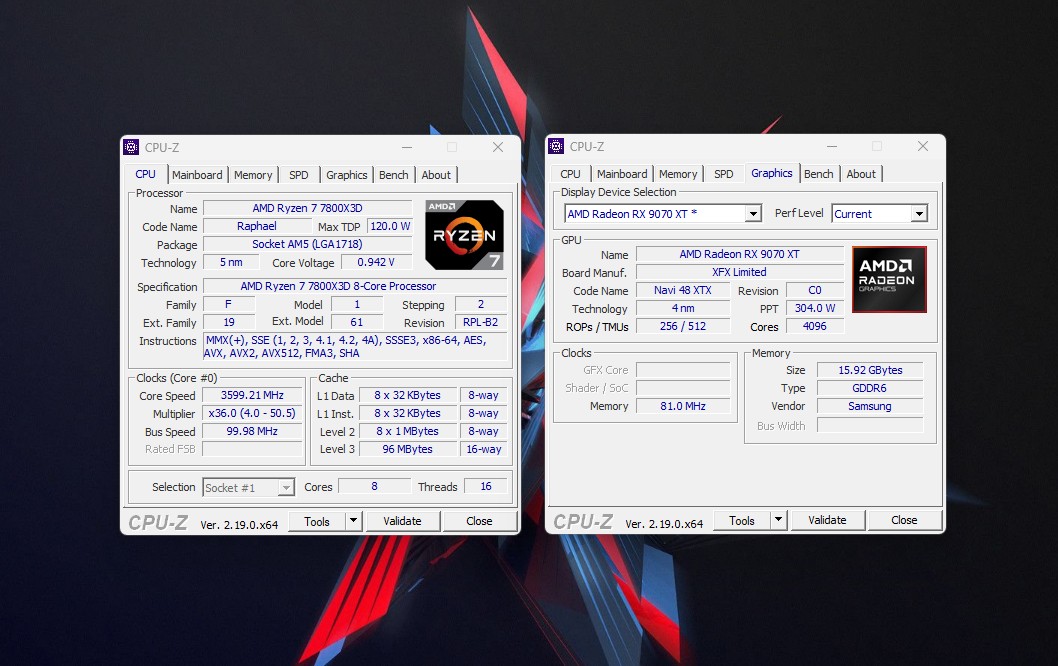The image size is (1058, 666).
Task: Click the Board Manuf. field XFX Limited
Action: (740, 273)
